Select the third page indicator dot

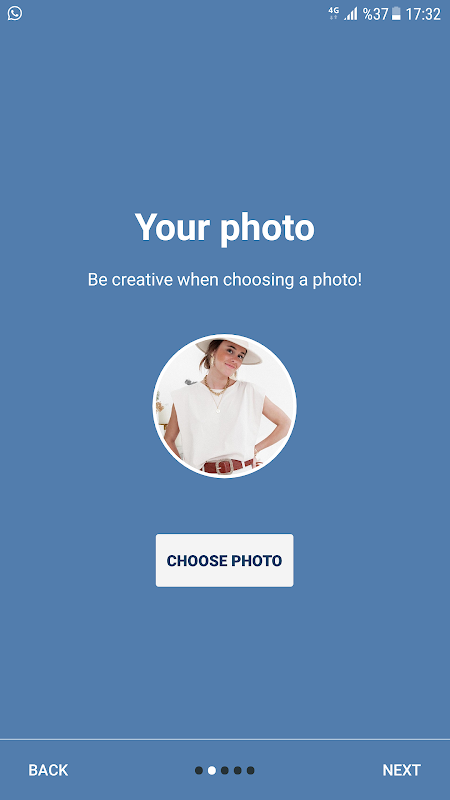click(x=224, y=770)
